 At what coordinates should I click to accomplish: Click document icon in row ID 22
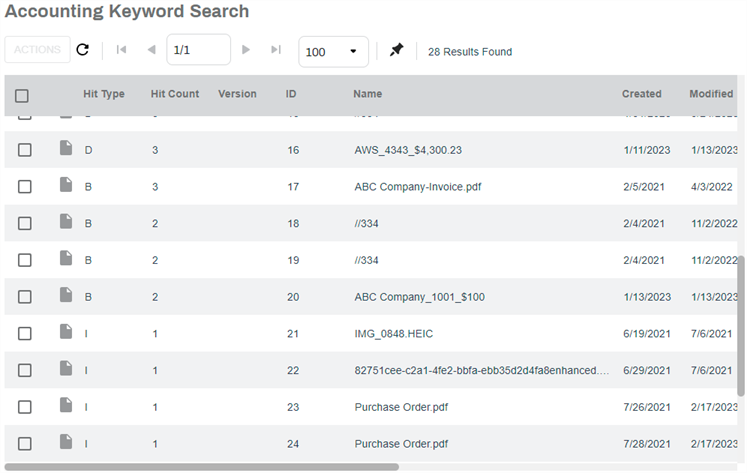66,368
